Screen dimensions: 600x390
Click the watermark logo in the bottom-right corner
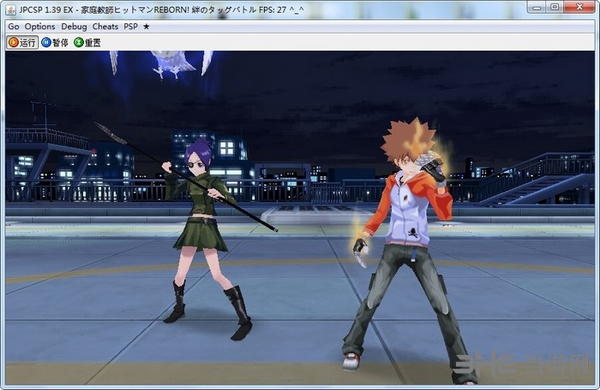522,363
